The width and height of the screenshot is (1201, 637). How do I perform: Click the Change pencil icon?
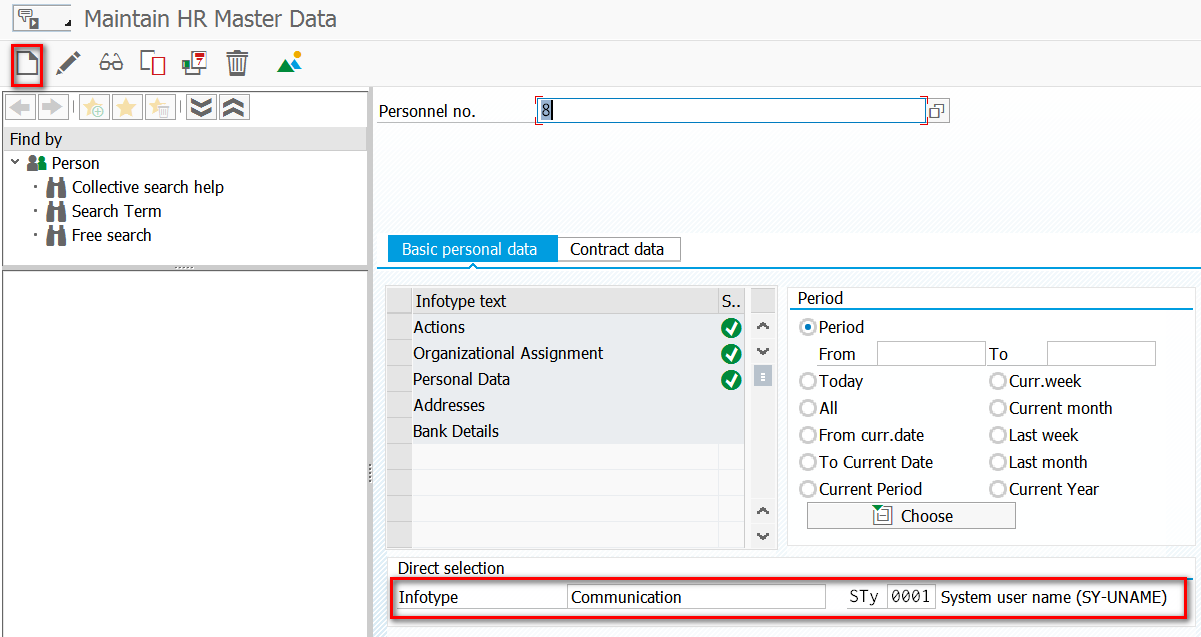pos(68,64)
